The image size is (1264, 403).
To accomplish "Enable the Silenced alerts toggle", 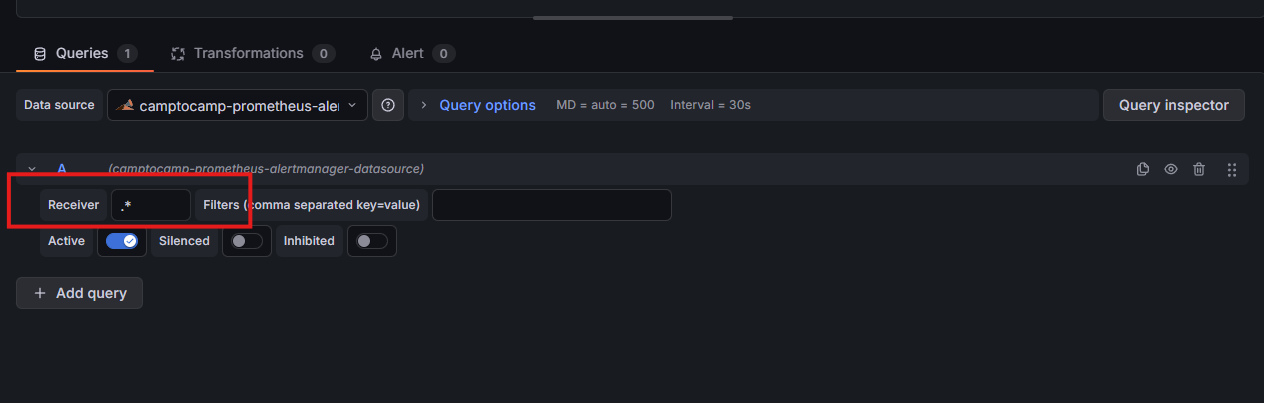I will [246, 241].
